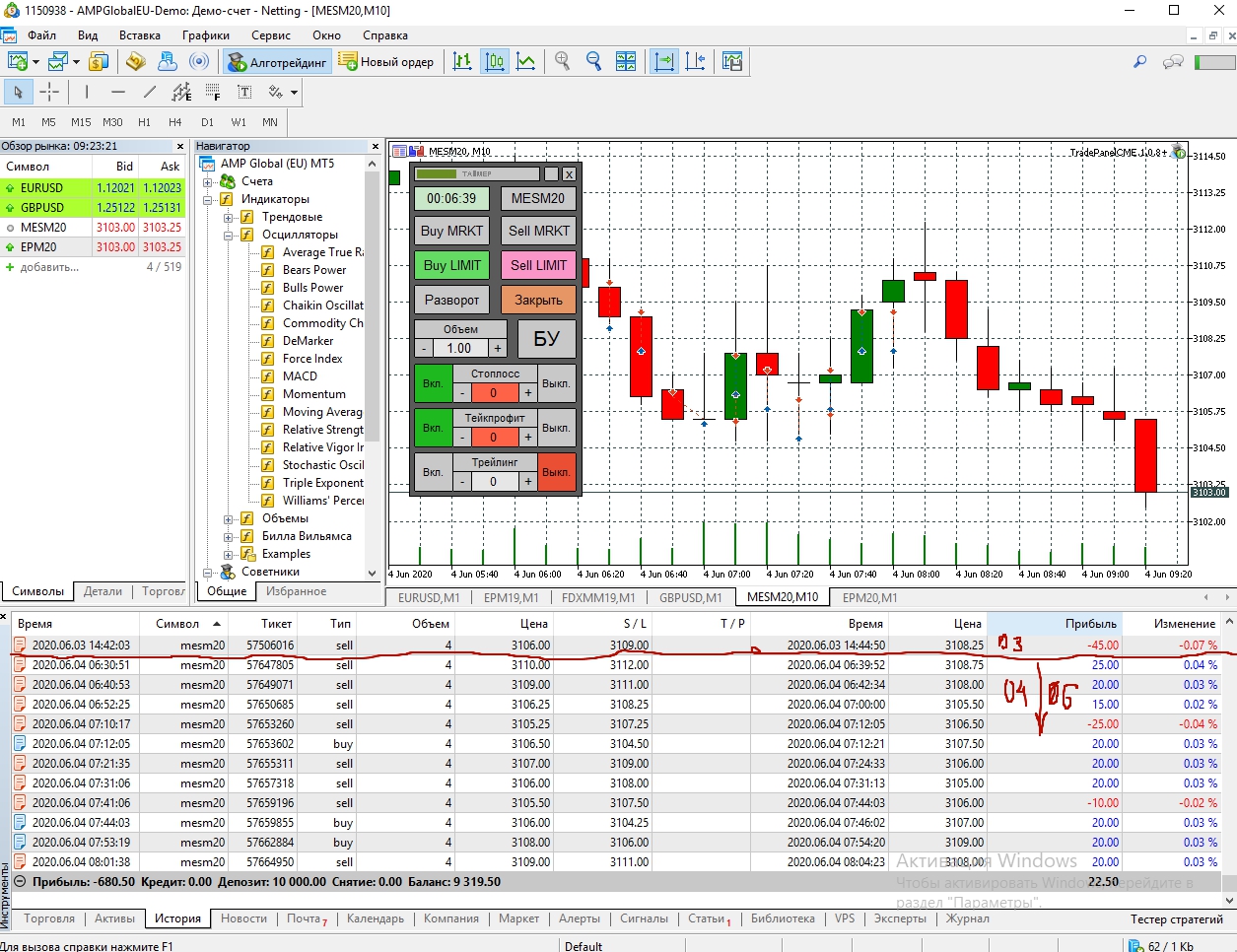Expand the Трендовые folder
Viewport: 1237px width, 952px height.
229,217
